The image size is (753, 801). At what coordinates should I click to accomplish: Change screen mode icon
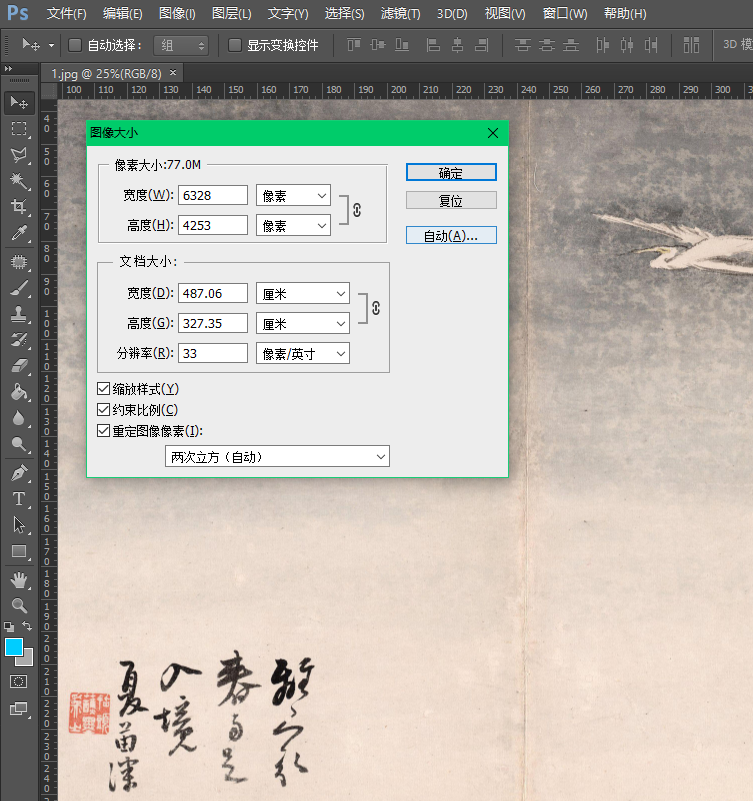[19, 709]
